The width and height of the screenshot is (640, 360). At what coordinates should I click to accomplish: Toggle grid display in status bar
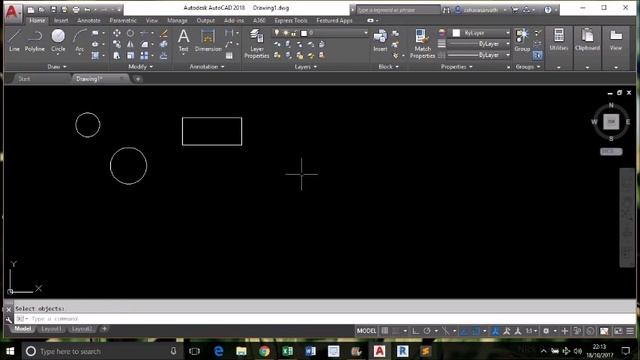coord(384,331)
